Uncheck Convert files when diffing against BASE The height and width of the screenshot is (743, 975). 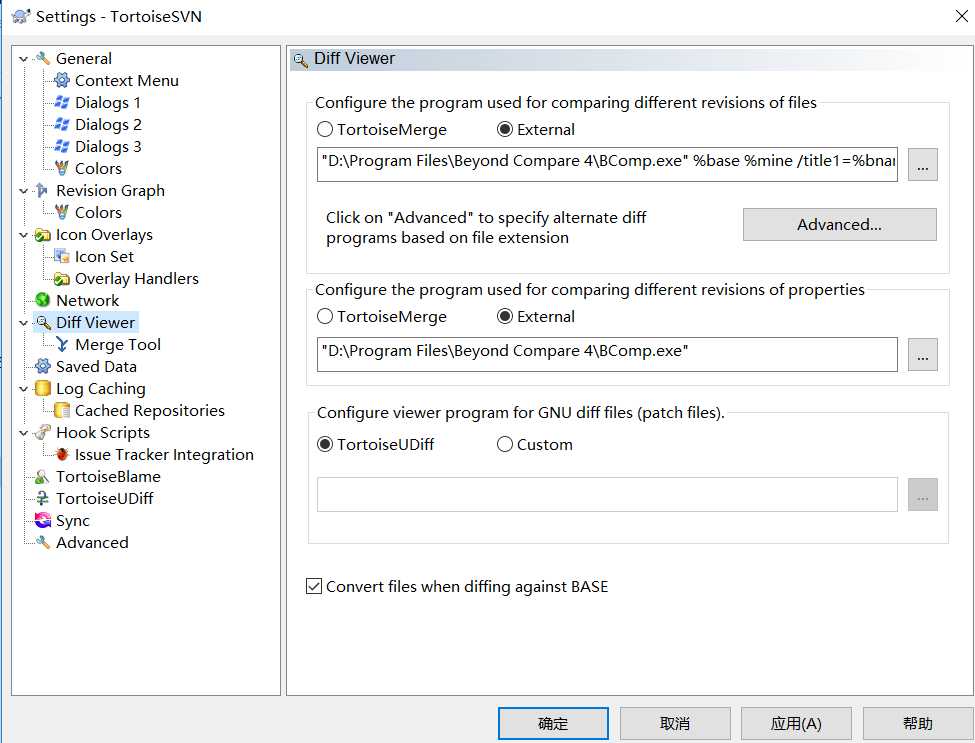[314, 587]
